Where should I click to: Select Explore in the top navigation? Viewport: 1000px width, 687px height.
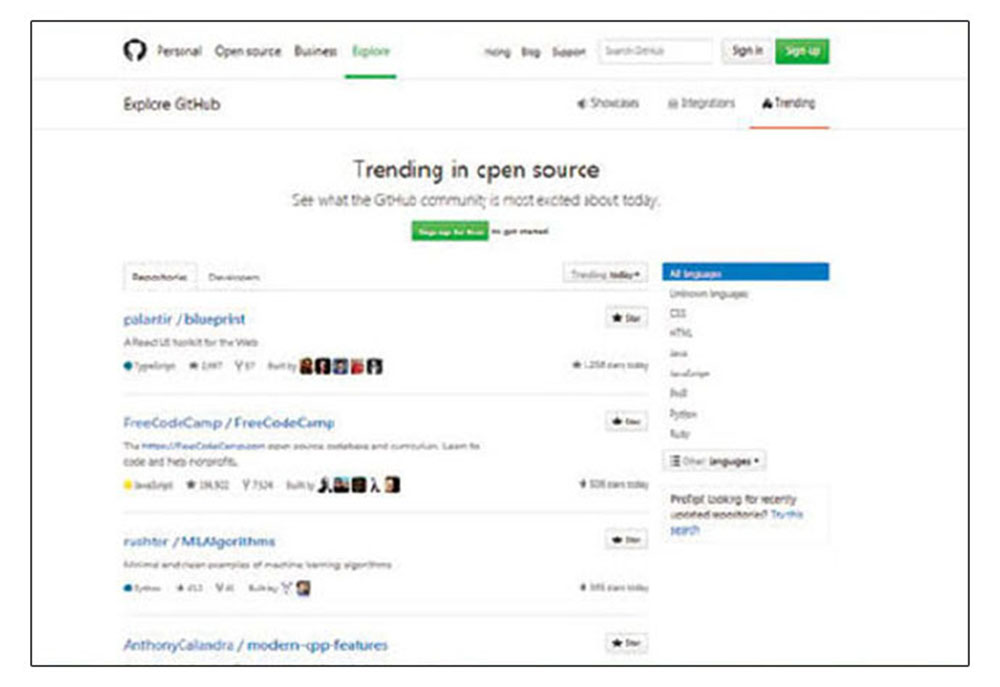pyautogui.click(x=371, y=51)
